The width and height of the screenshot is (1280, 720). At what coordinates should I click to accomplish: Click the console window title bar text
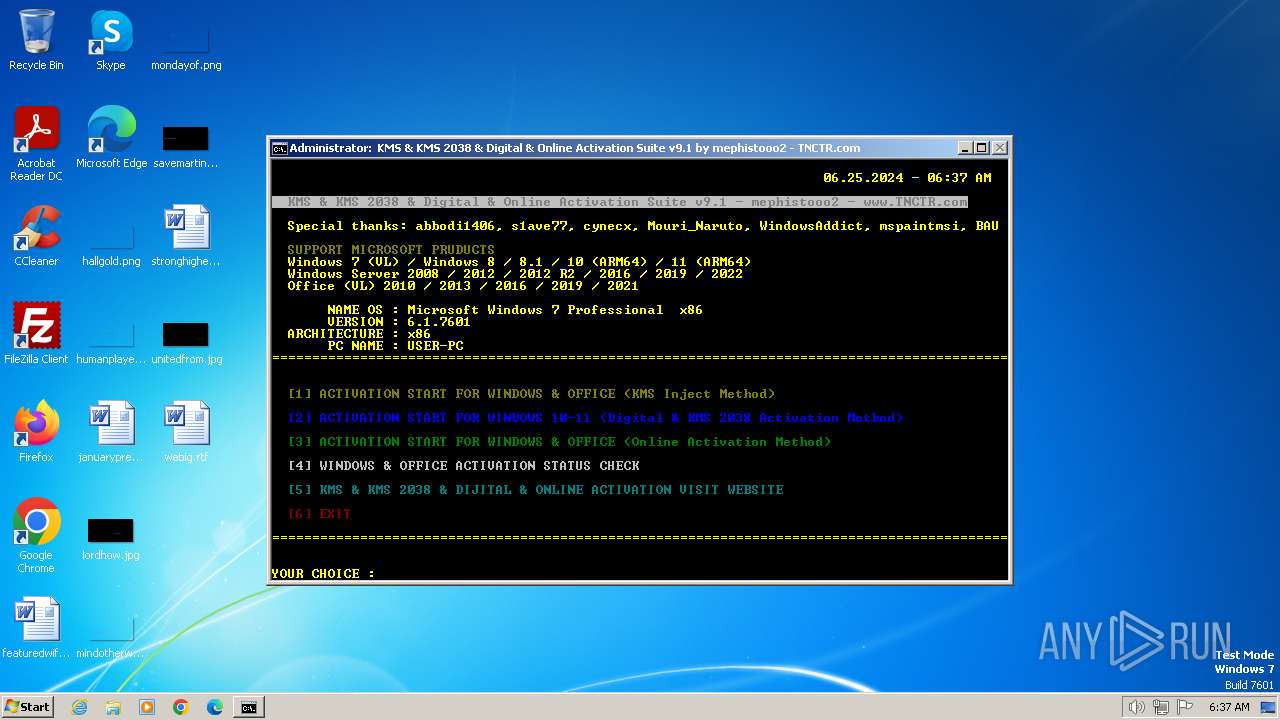[575, 148]
